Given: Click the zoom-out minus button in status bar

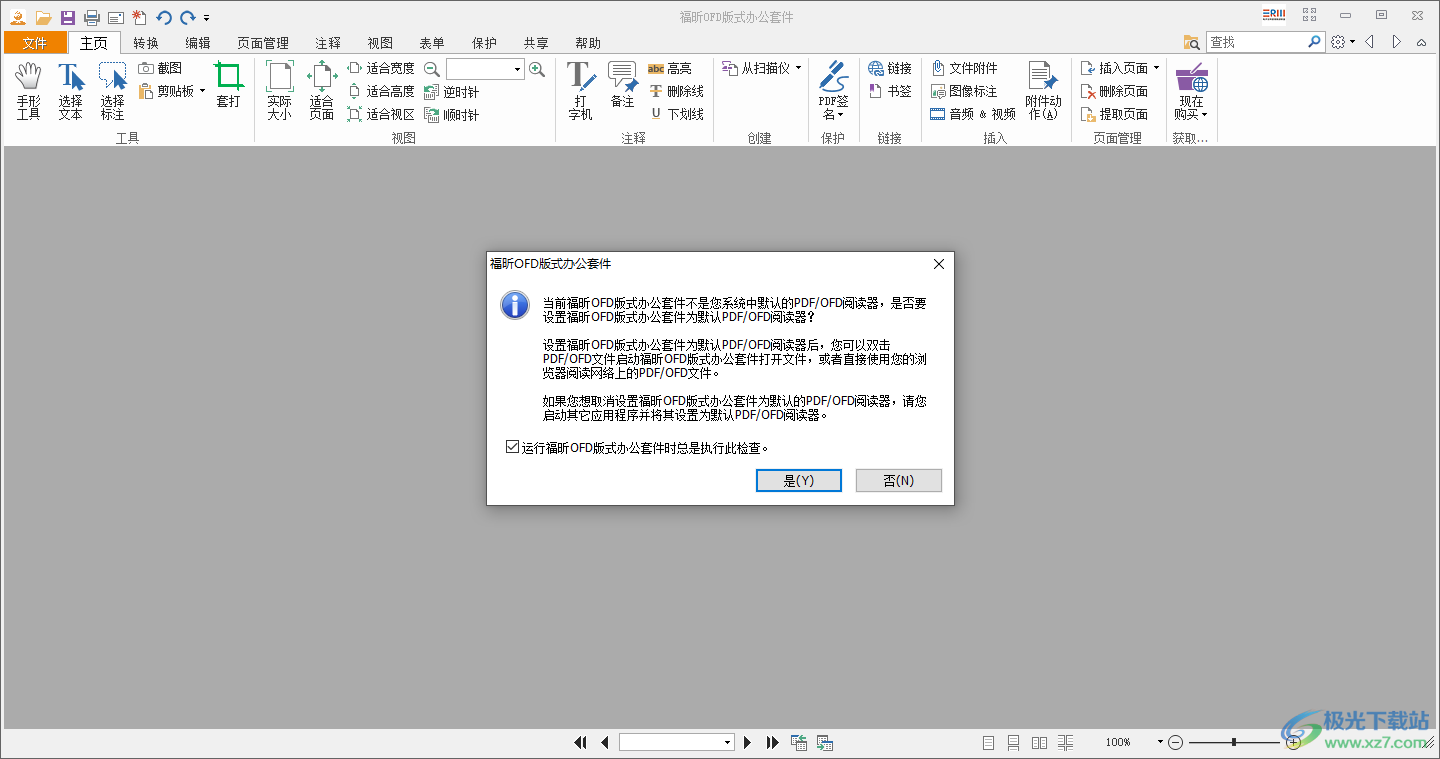Looking at the screenshot, I should 1176,742.
